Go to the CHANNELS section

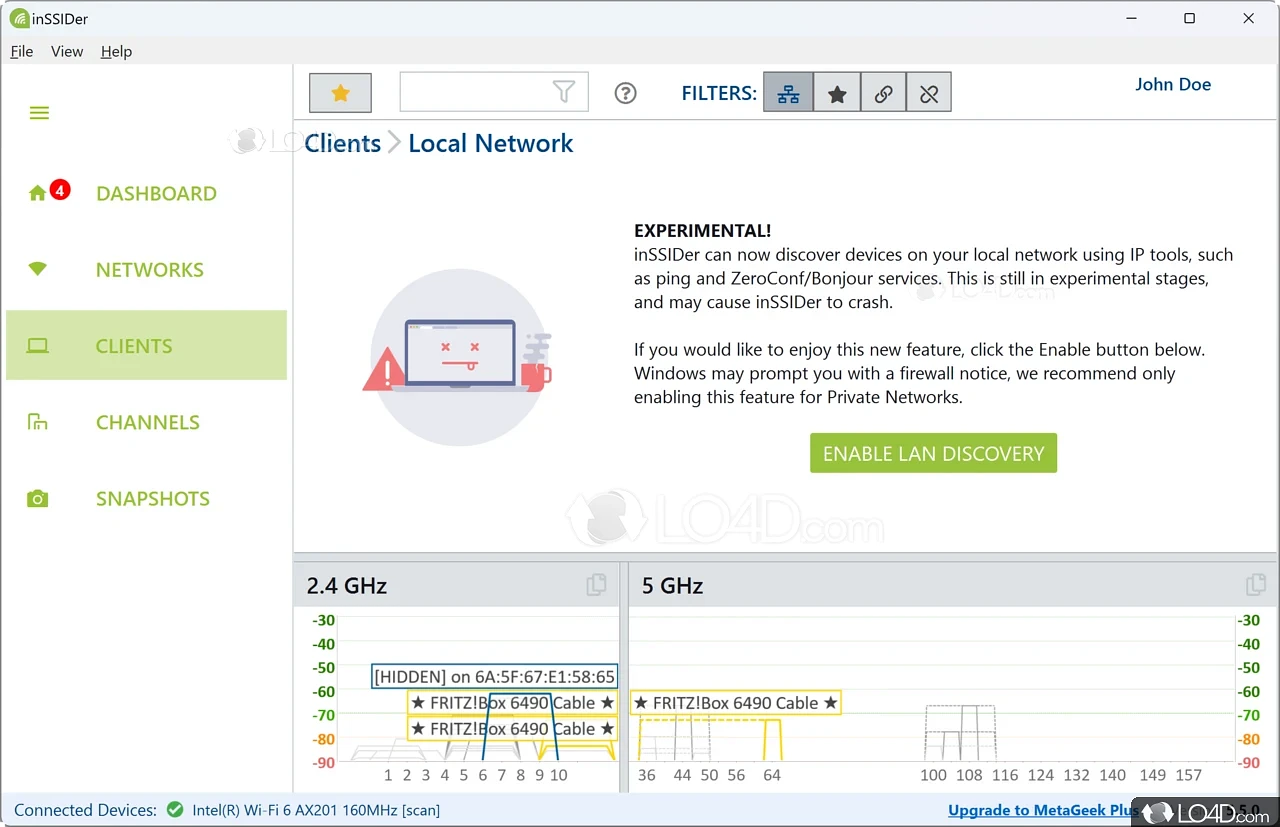pyautogui.click(x=148, y=422)
